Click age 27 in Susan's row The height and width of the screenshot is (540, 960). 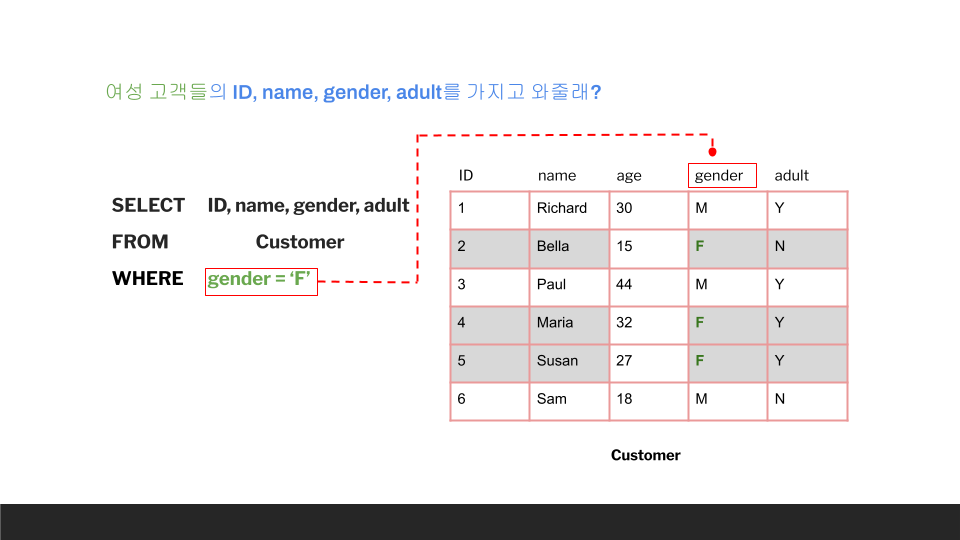[649, 363]
